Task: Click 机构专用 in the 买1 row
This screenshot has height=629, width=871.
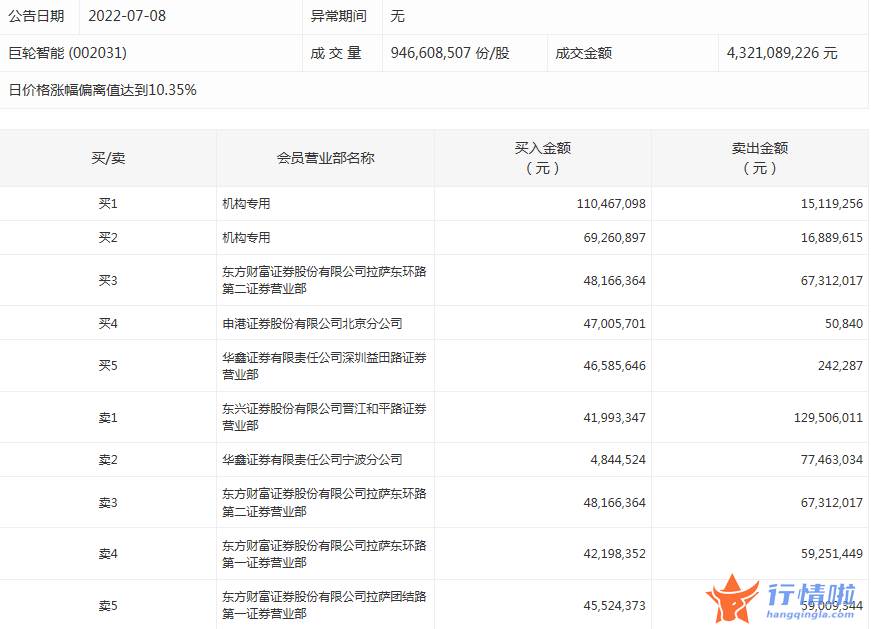Action: [246, 204]
